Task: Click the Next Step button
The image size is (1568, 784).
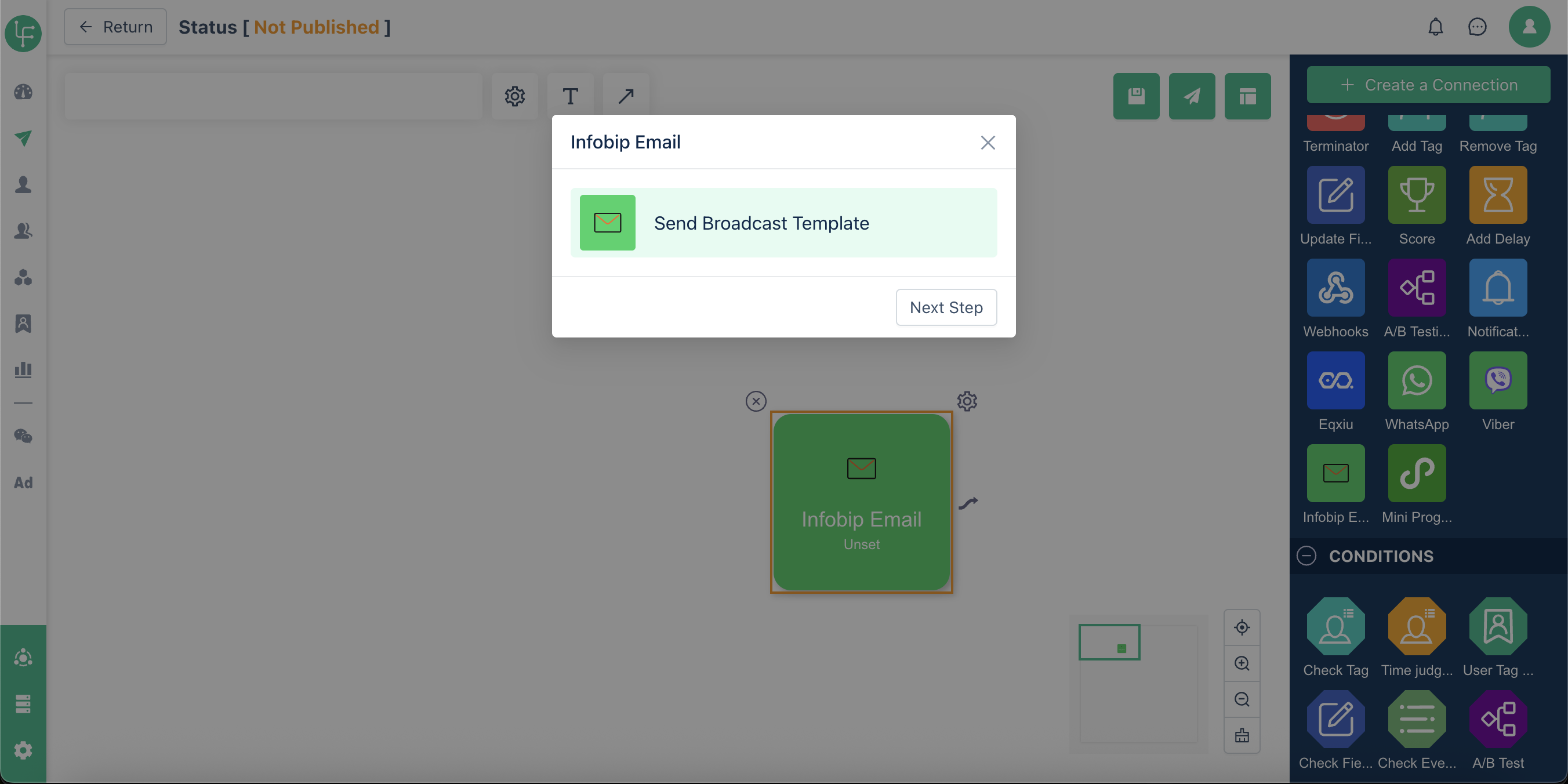Action: [946, 307]
